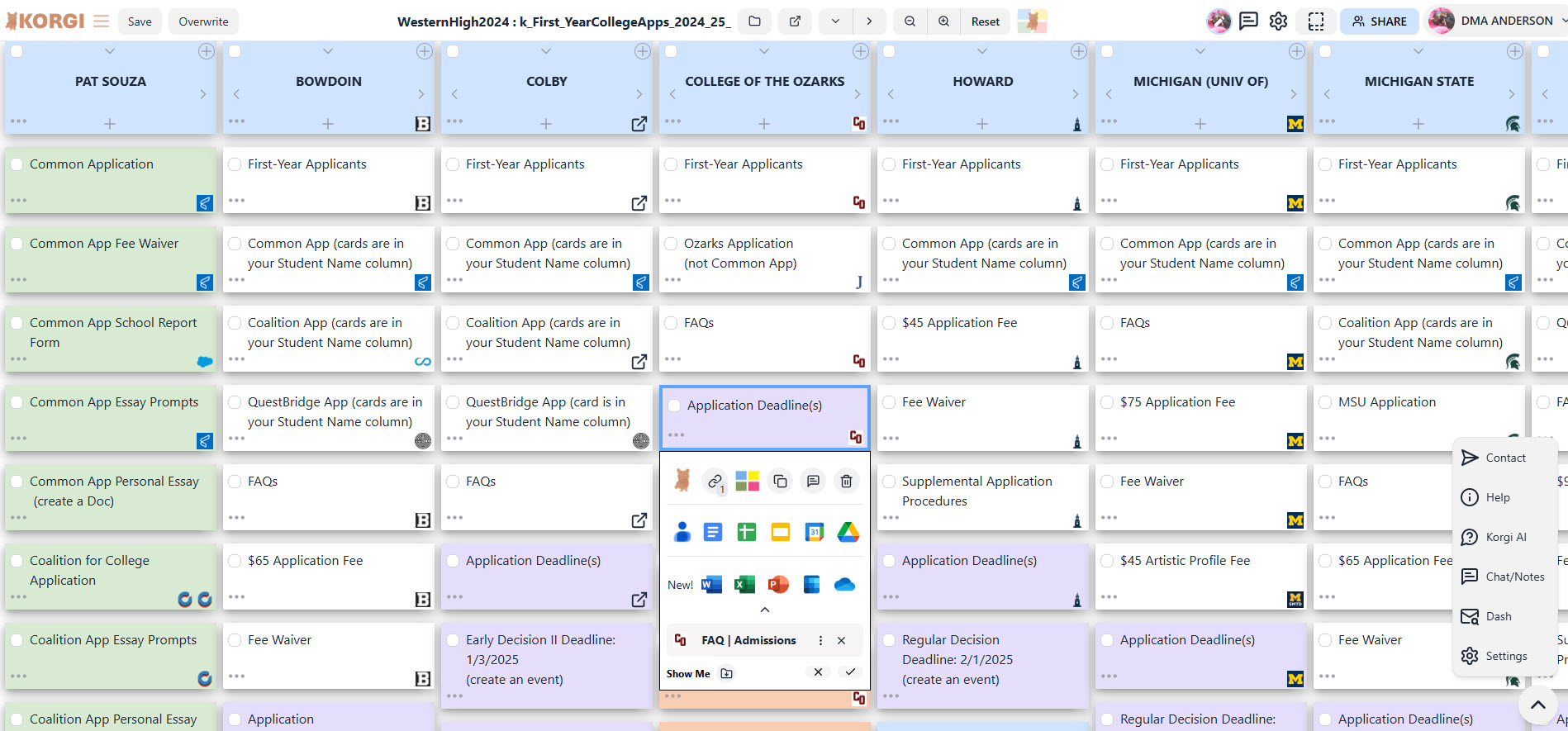Expand the HOWARD column dropdown chevron
Screen dimensions: 1568x731
pos(982,51)
